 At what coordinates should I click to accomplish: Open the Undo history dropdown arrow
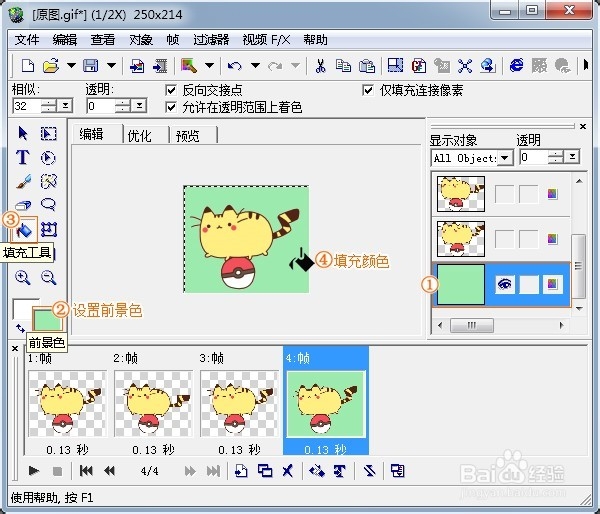256,65
